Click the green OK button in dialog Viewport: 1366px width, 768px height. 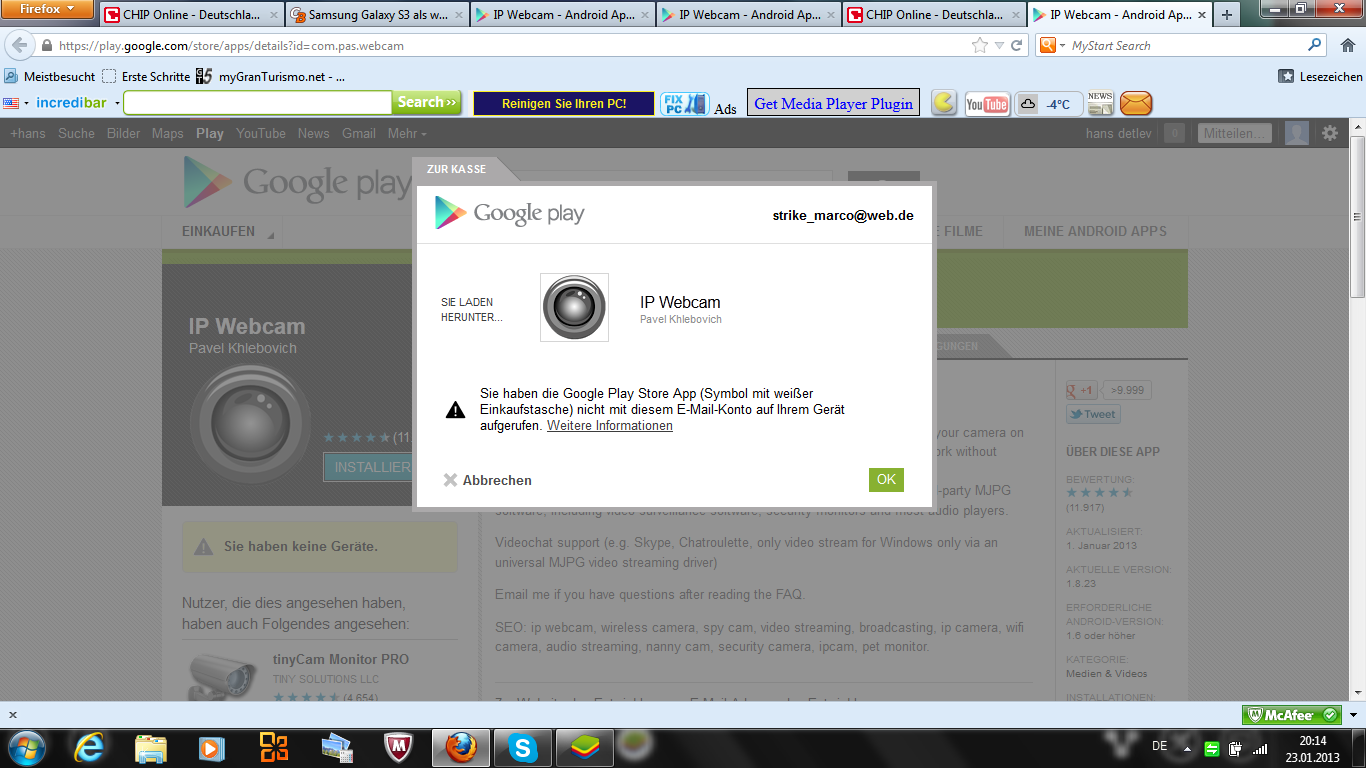tap(886, 479)
